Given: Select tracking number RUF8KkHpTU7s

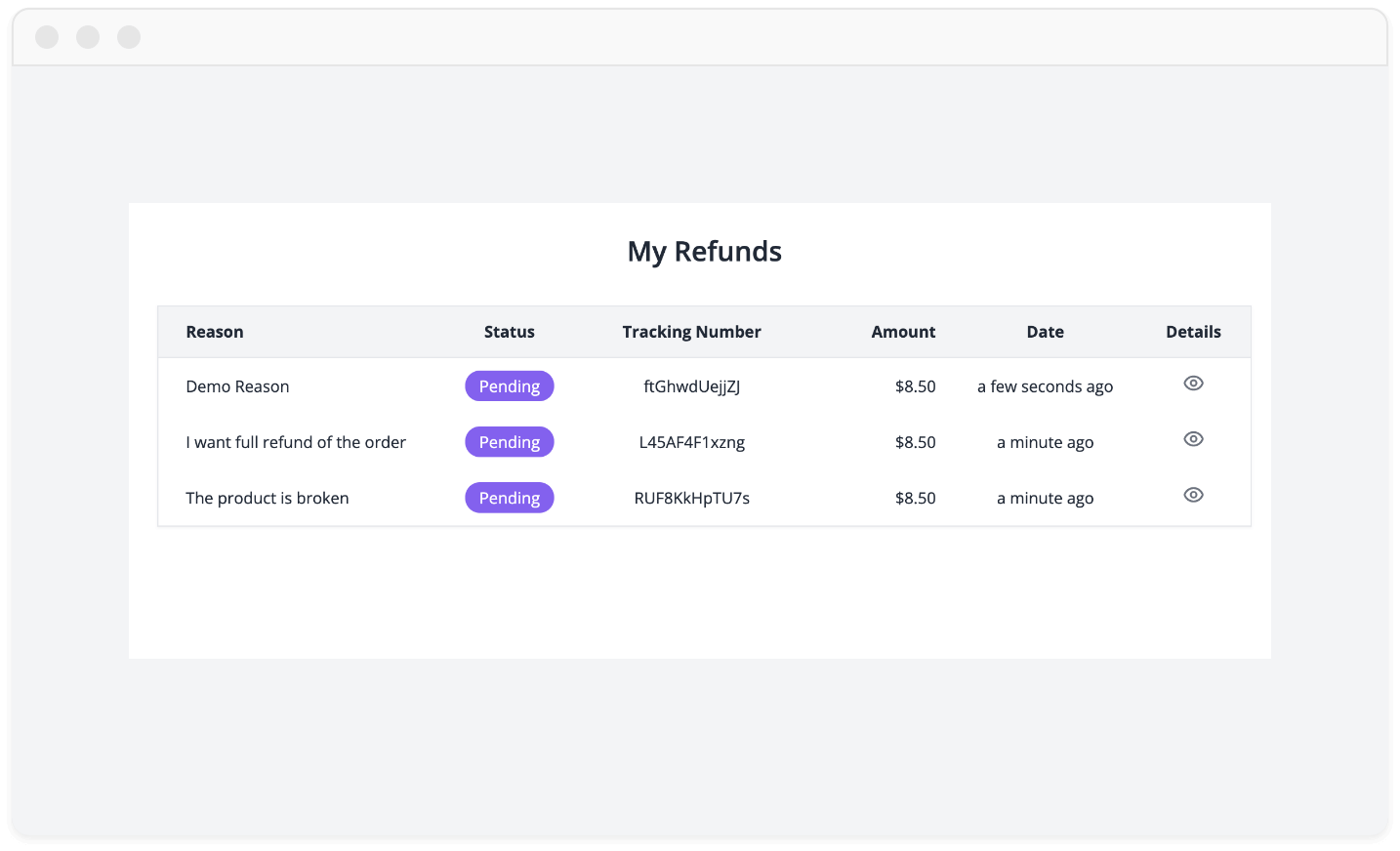Looking at the screenshot, I should (x=691, y=498).
